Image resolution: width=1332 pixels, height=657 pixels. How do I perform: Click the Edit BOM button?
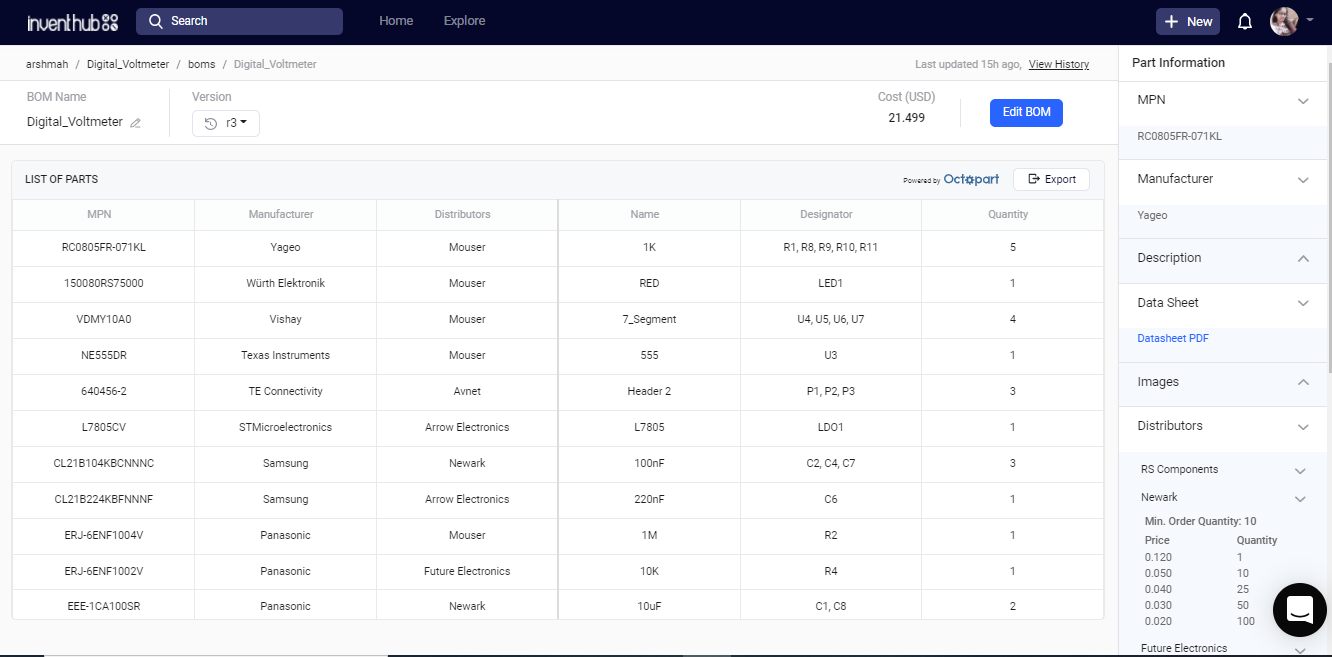point(1026,112)
